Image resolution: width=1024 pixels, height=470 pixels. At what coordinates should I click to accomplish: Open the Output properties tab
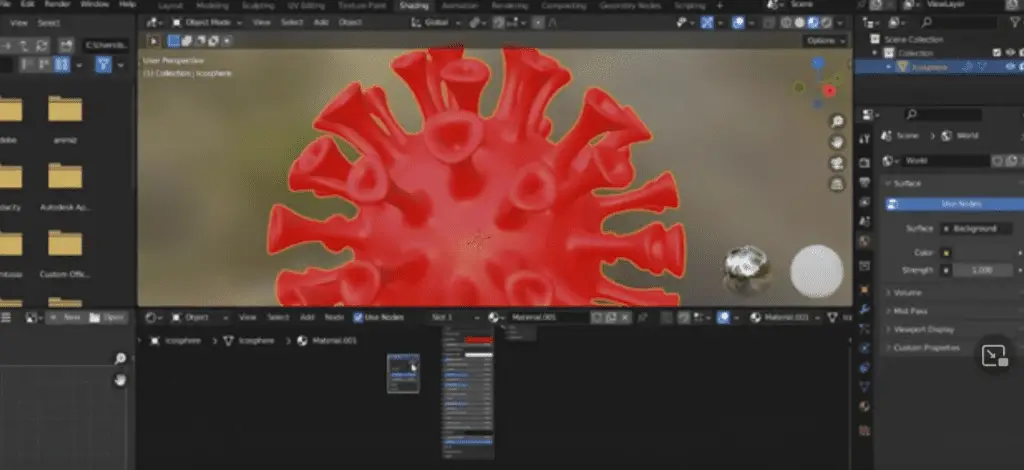pyautogui.click(x=865, y=182)
